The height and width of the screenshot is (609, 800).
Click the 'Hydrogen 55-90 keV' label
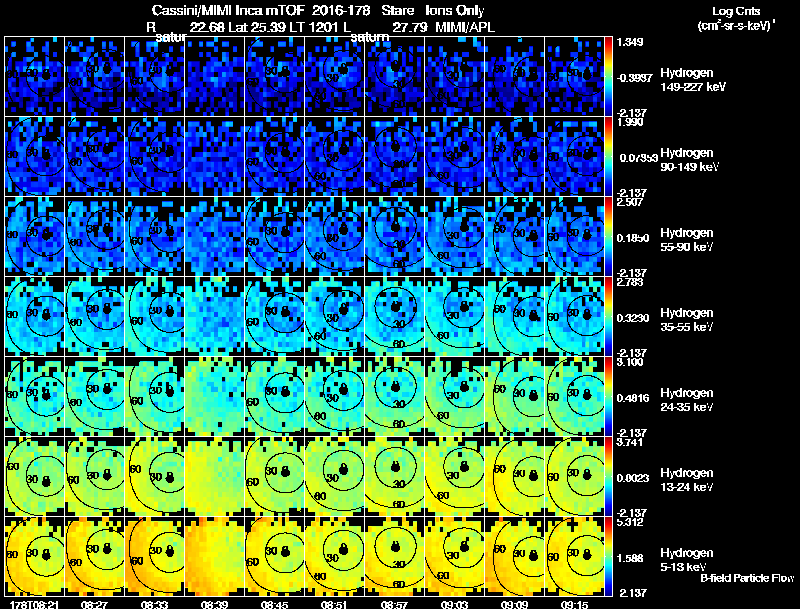(687, 240)
